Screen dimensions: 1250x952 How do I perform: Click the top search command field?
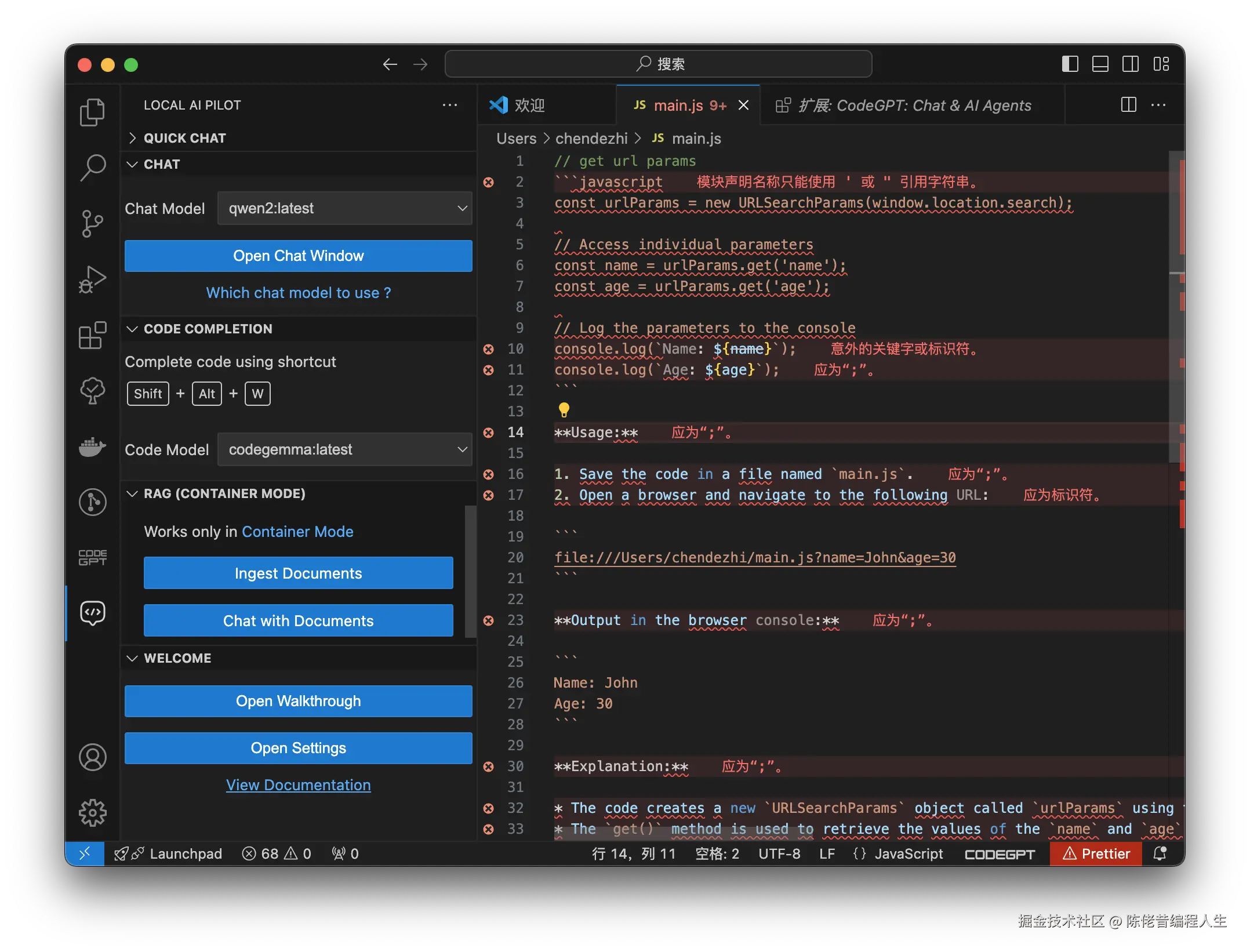click(658, 64)
